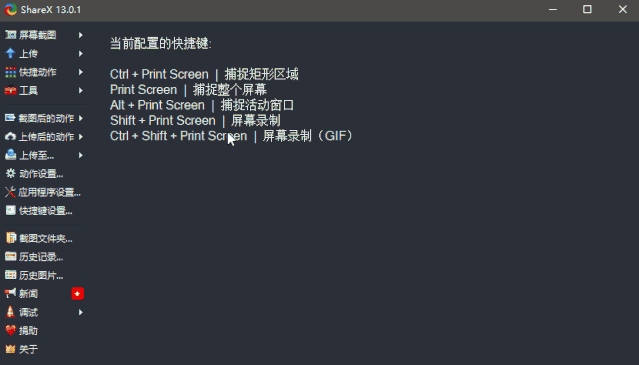Click the 关于 crown icon
The width and height of the screenshot is (639, 365).
point(11,349)
